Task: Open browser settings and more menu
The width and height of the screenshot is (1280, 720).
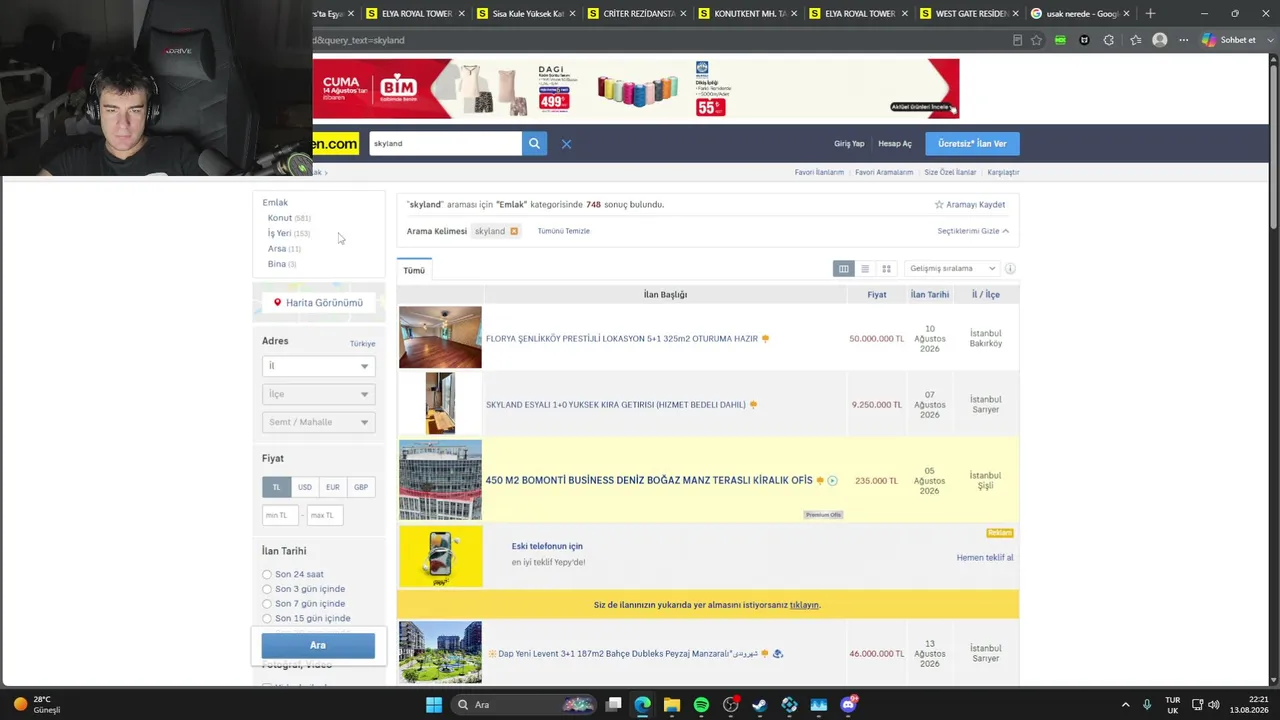Action: [1184, 40]
